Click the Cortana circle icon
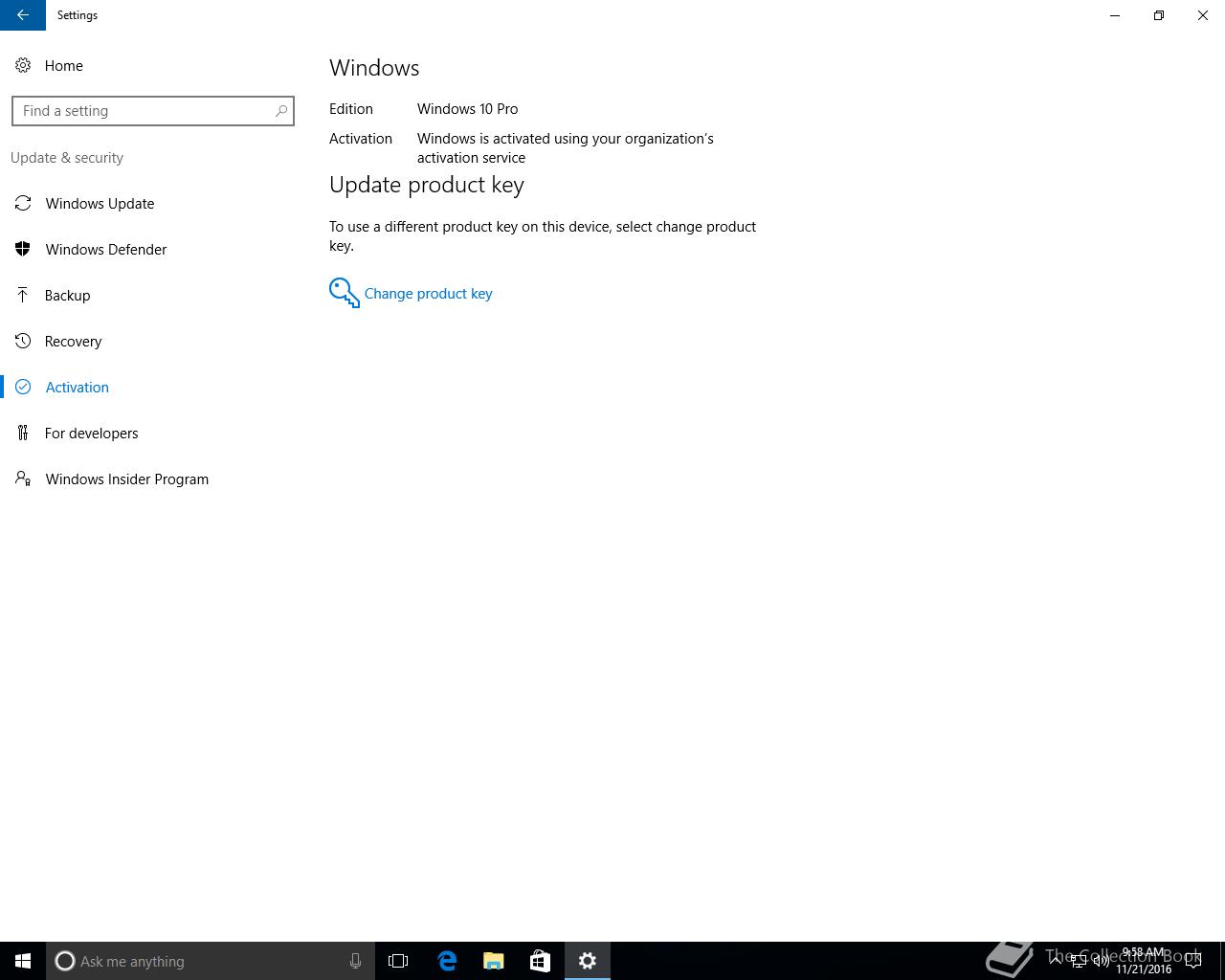This screenshot has height=980, width=1225. (x=65, y=961)
